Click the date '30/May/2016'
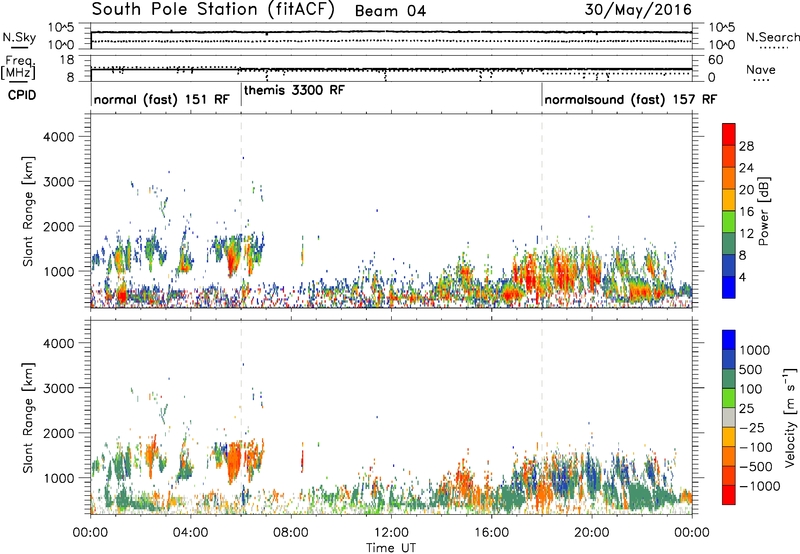Screen dimensions: 800x554 [x=638, y=10]
